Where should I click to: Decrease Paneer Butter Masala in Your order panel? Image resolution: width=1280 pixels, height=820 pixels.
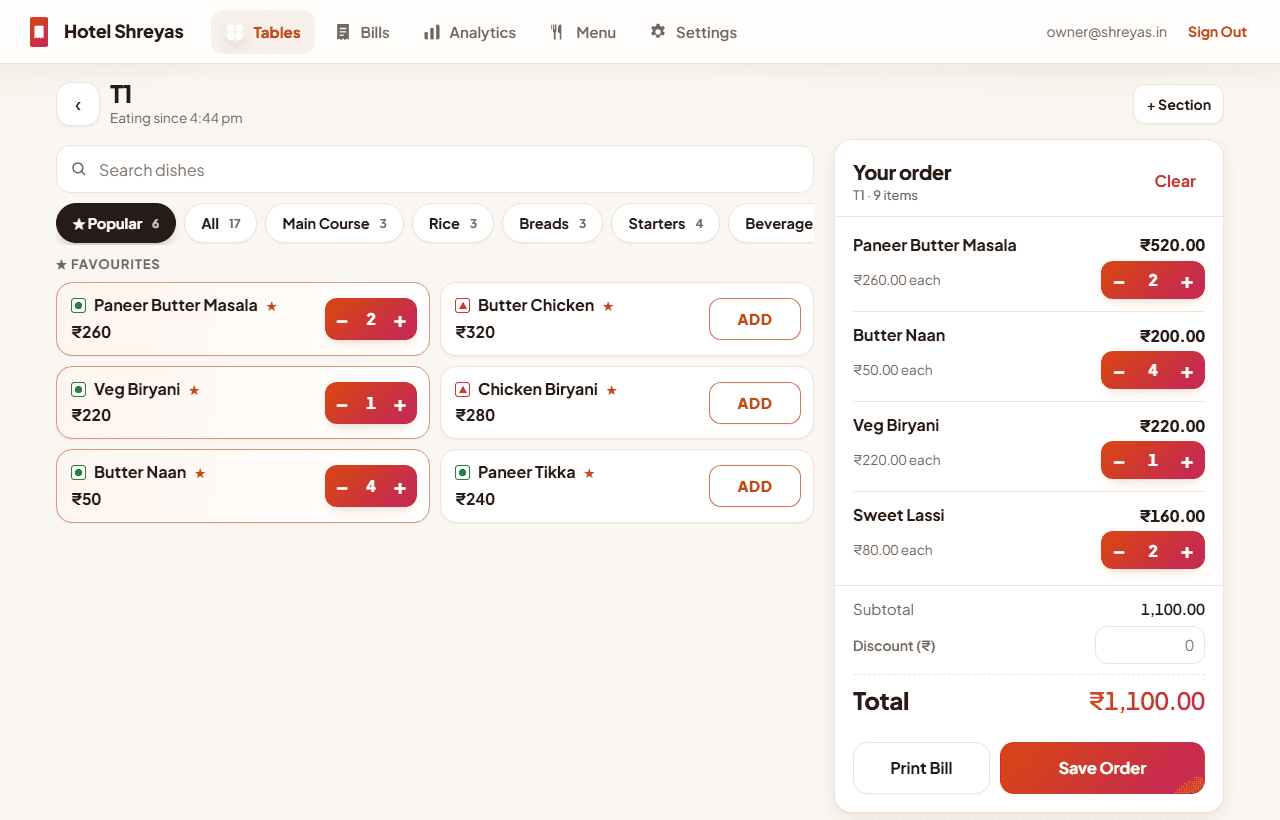1119,281
